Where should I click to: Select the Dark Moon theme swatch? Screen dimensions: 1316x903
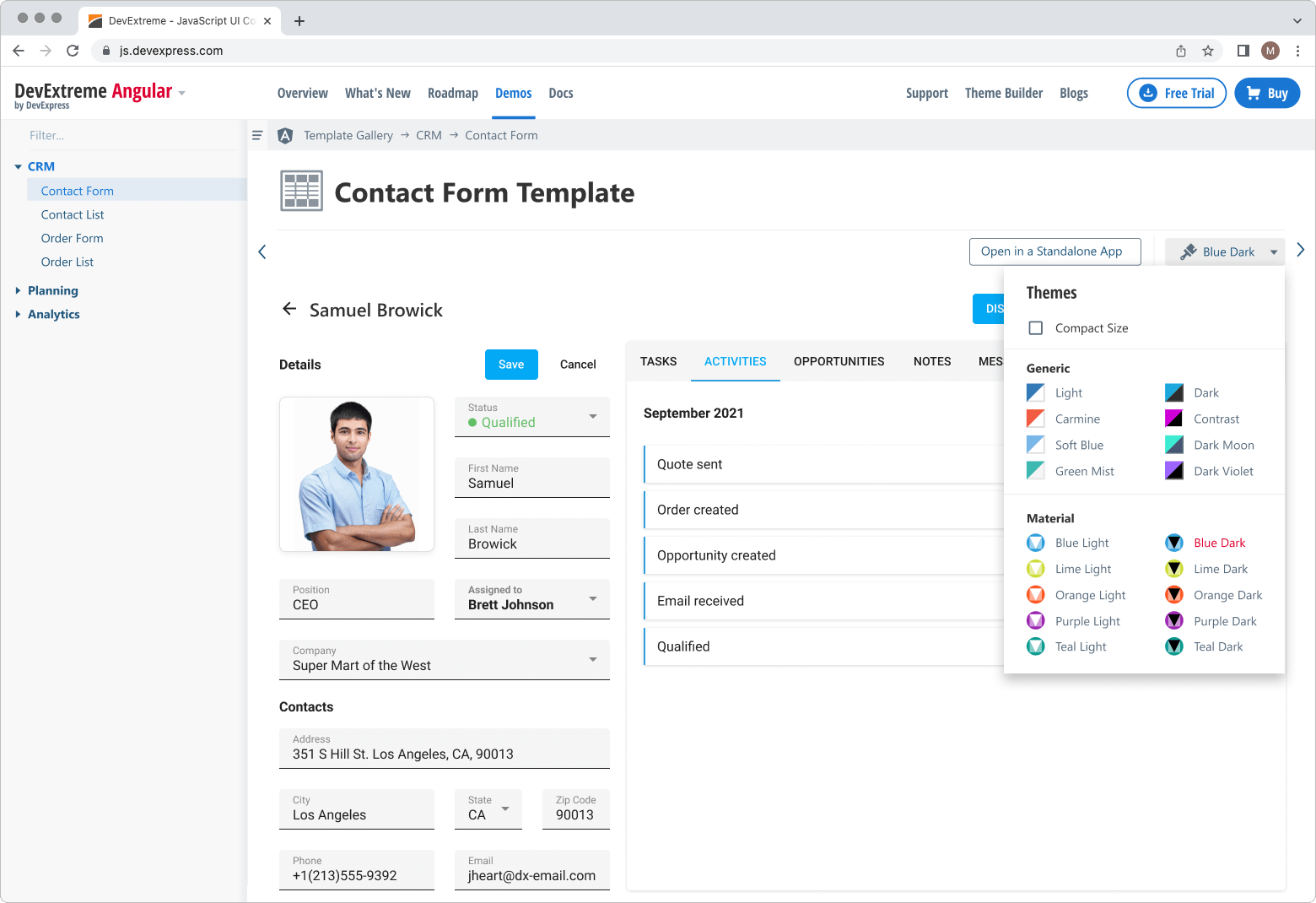[x=1174, y=445]
